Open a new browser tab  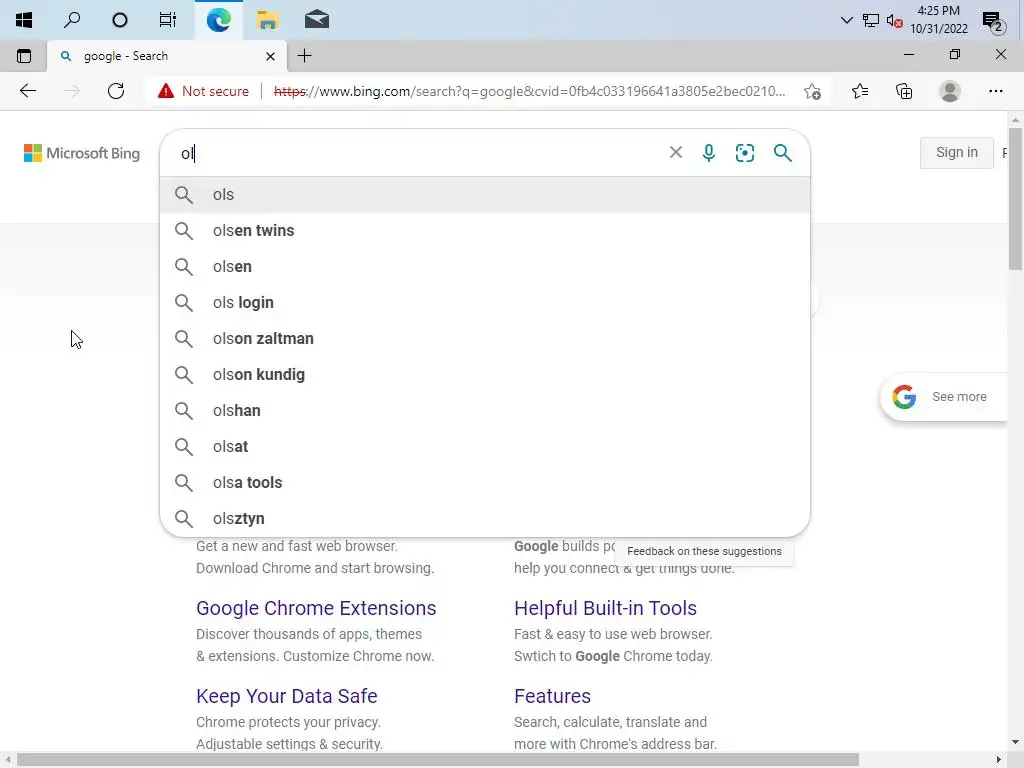(x=304, y=56)
